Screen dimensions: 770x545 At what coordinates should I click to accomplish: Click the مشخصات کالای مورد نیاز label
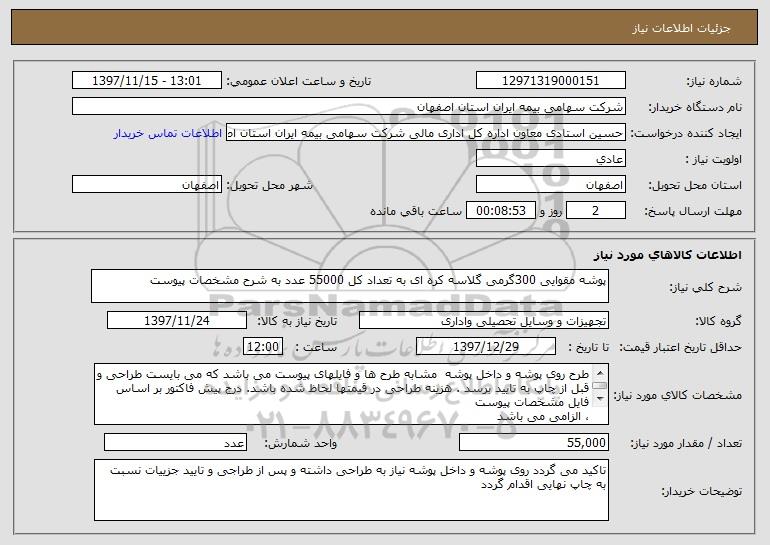[678, 395]
